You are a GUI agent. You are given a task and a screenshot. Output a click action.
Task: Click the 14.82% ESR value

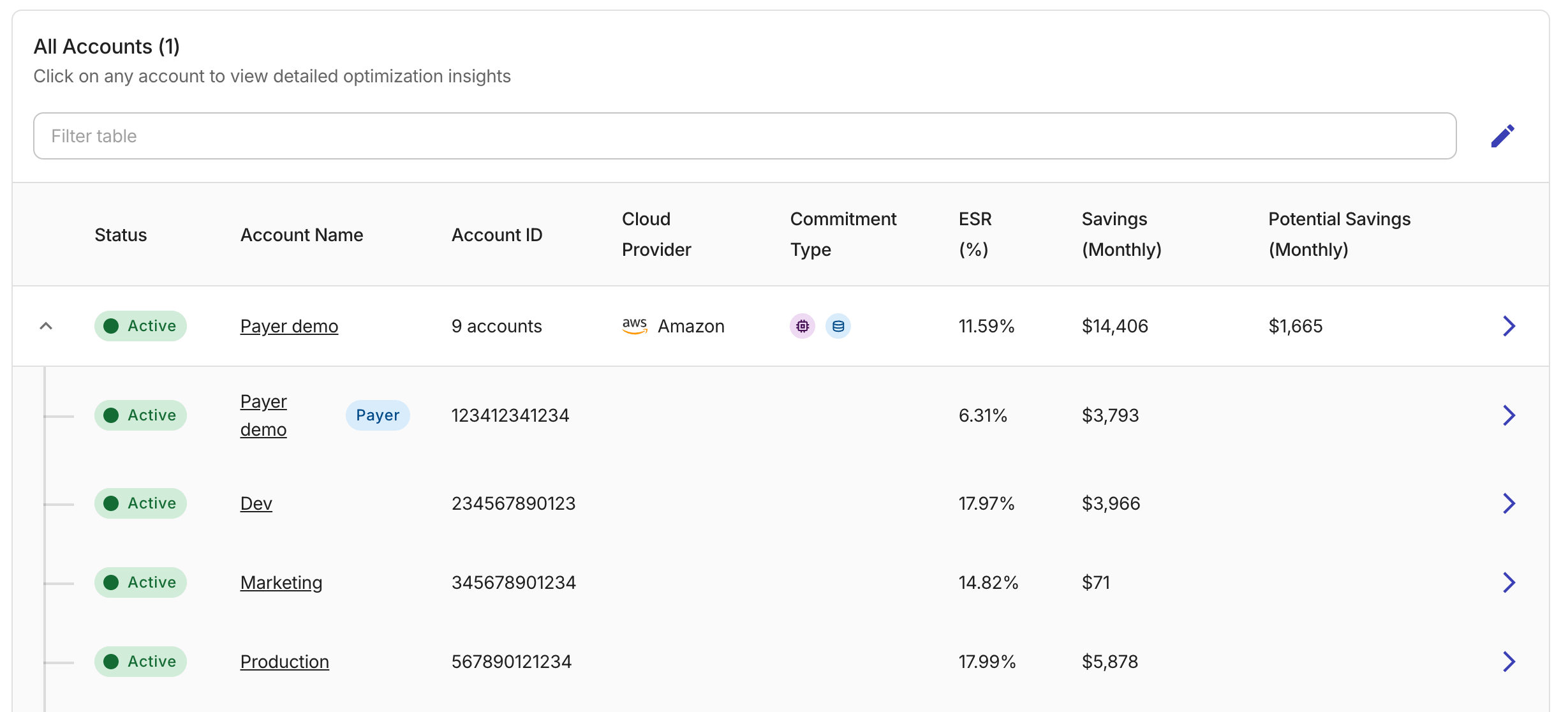click(988, 582)
